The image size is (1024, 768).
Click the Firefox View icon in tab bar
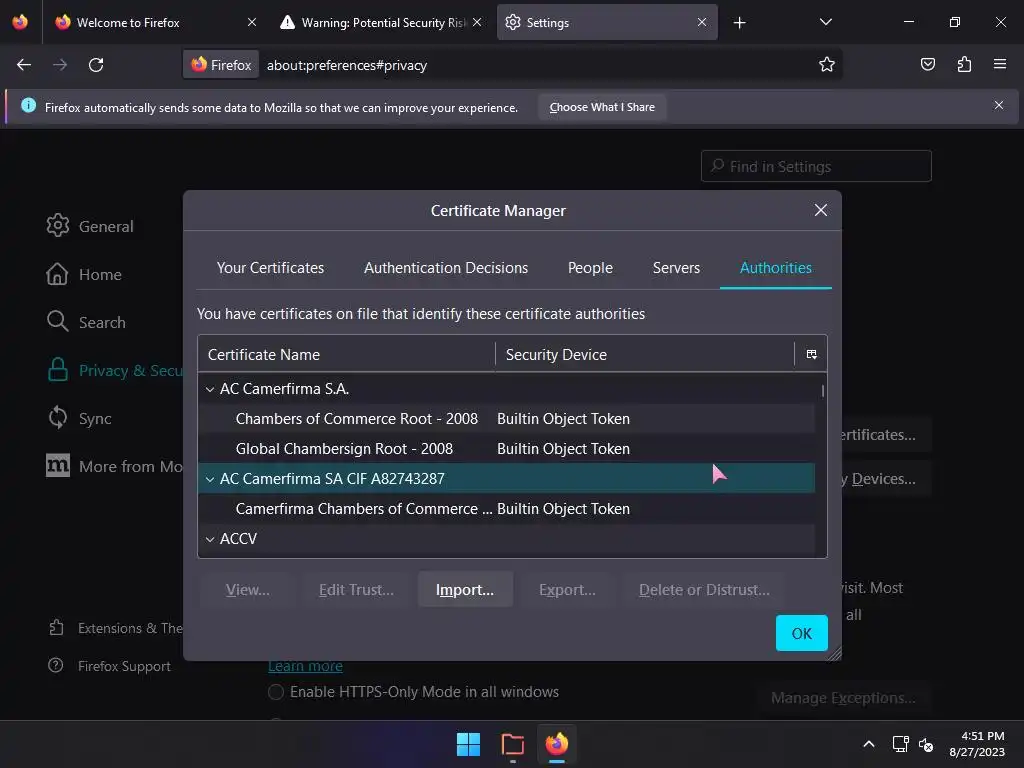tap(20, 22)
